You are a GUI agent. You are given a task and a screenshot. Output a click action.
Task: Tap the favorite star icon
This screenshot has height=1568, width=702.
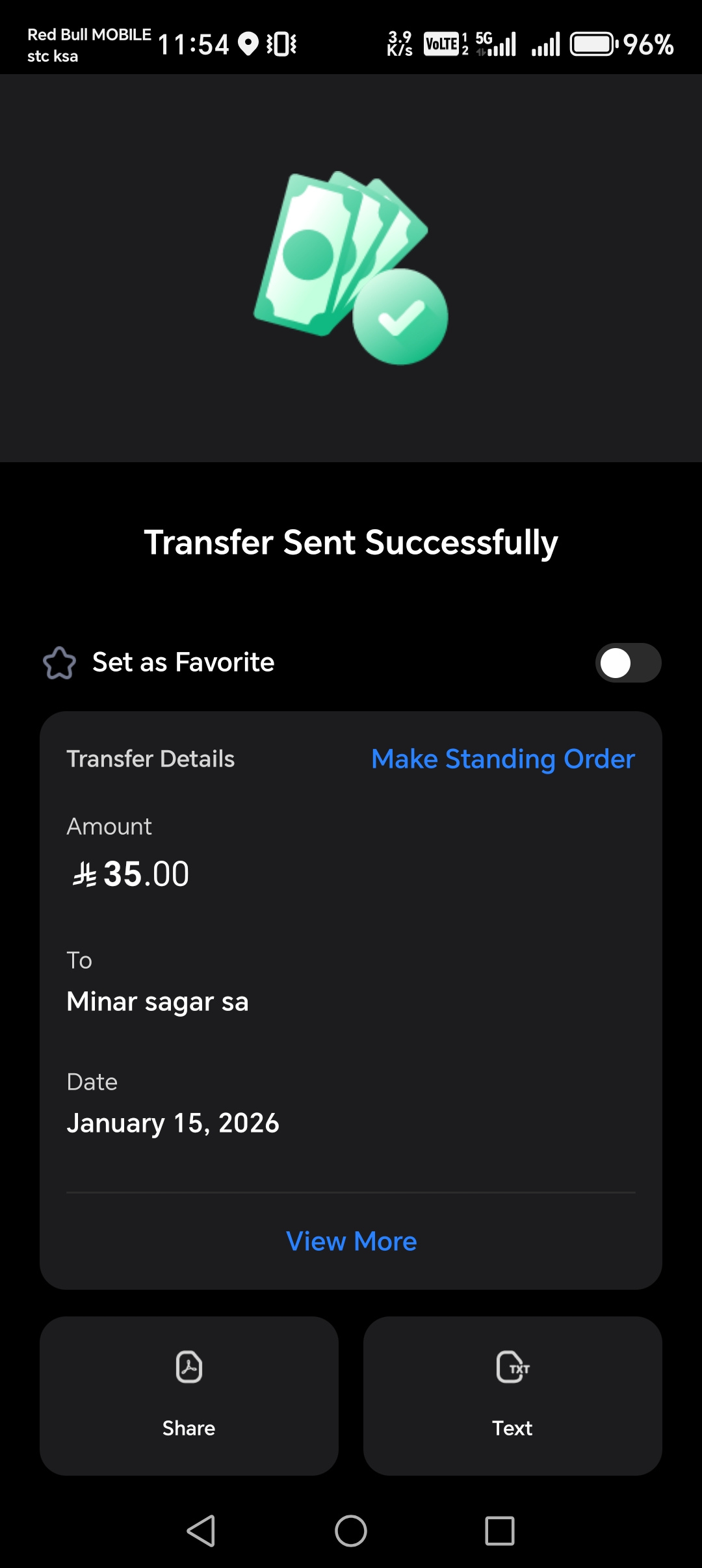(x=59, y=663)
